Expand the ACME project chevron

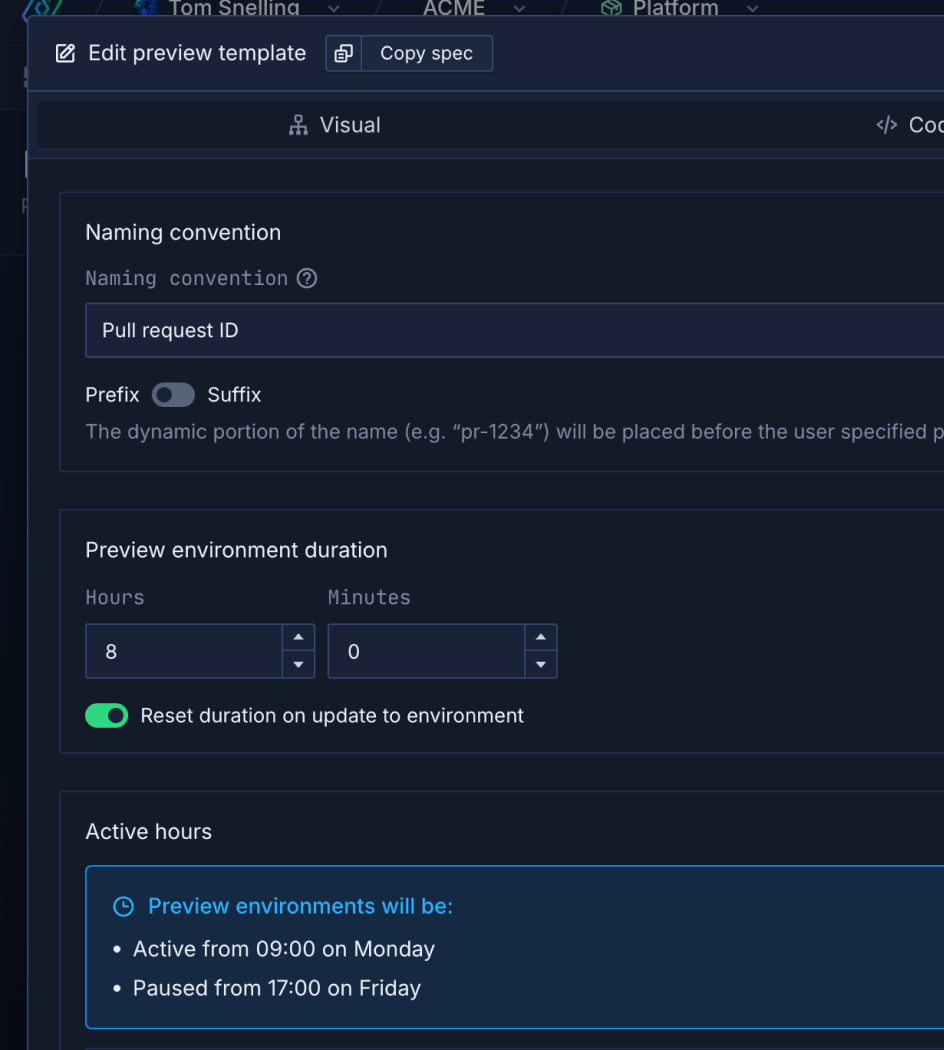[x=519, y=8]
